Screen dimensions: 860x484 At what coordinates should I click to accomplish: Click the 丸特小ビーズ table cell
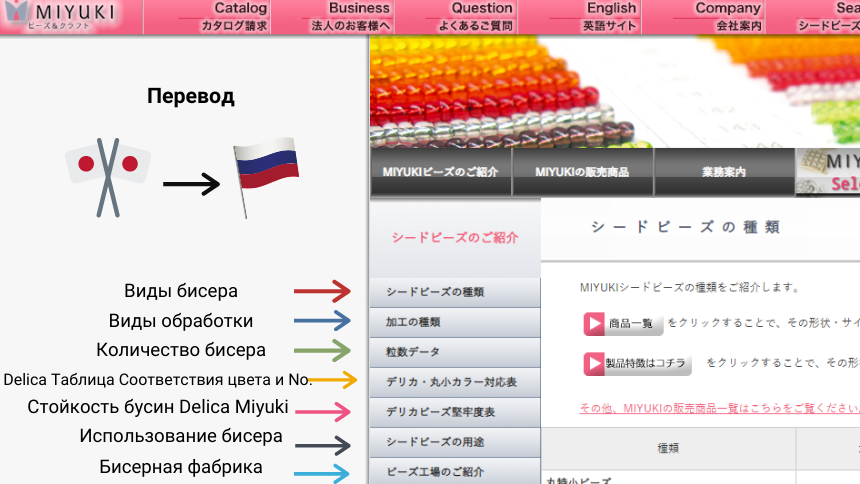(578, 480)
